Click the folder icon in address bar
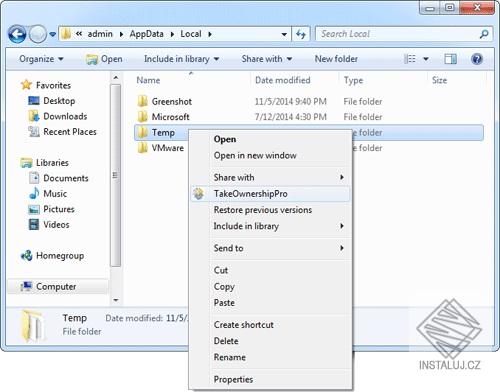The width and height of the screenshot is (500, 392). tap(66, 34)
